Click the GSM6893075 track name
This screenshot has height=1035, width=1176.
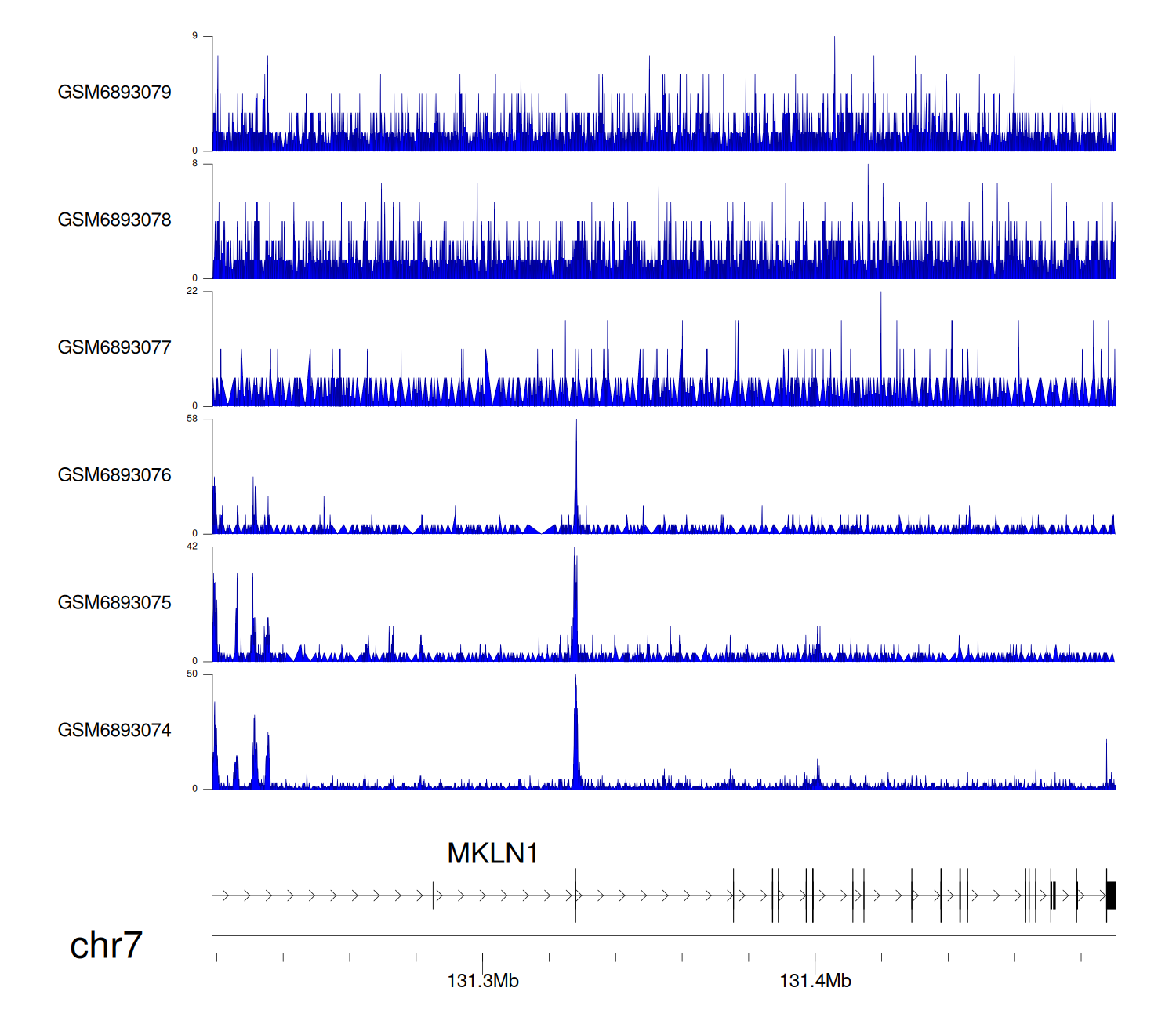114,603
